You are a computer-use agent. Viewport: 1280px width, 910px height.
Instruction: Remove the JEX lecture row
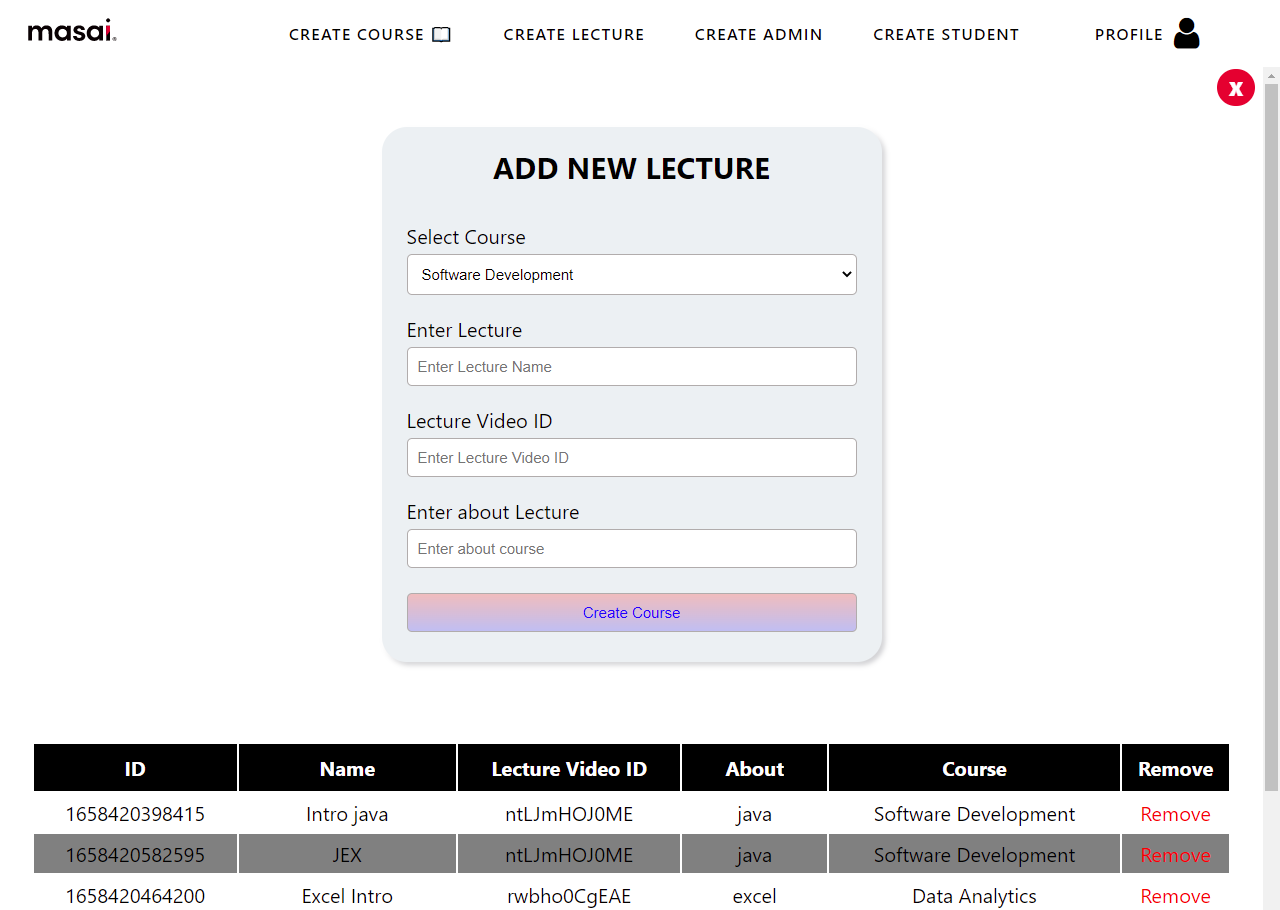[1175, 855]
